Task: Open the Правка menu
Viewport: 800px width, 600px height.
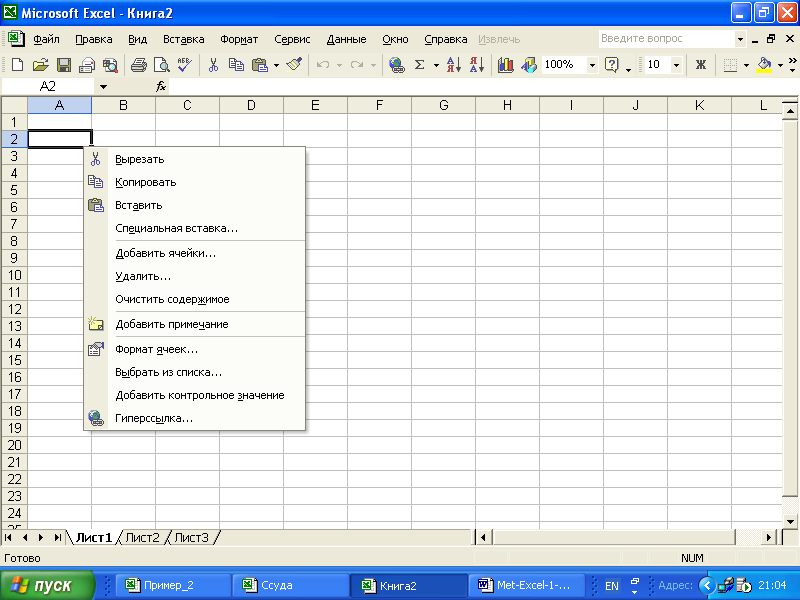Action: tap(94, 39)
